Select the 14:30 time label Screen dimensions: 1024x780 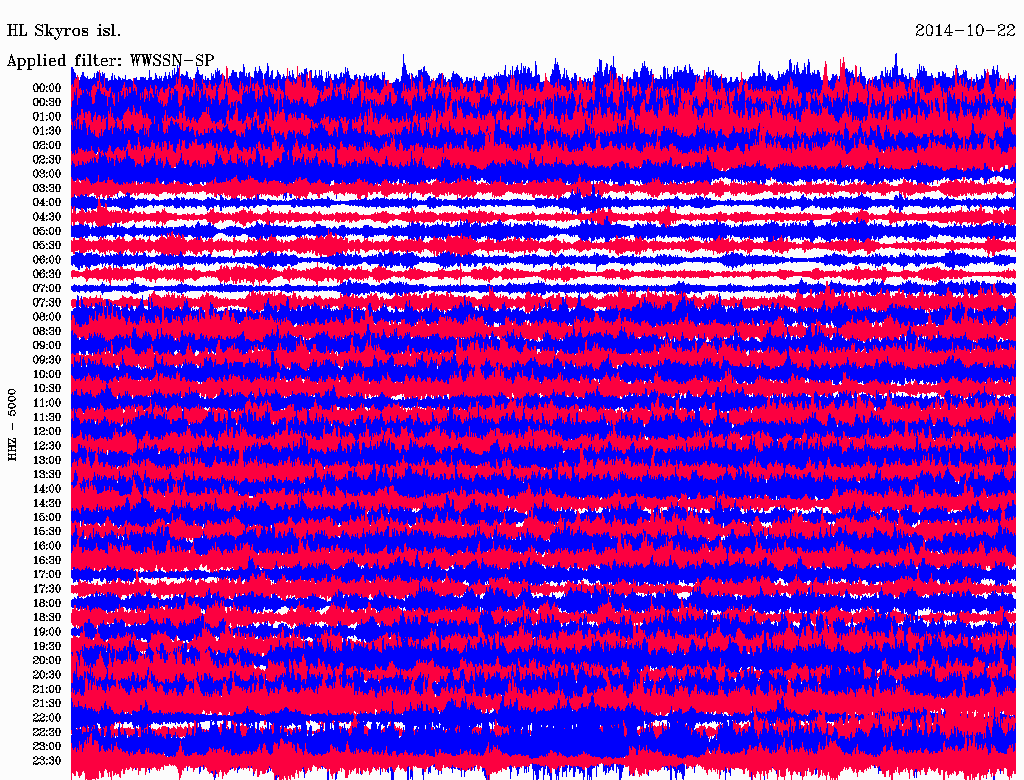coord(46,503)
